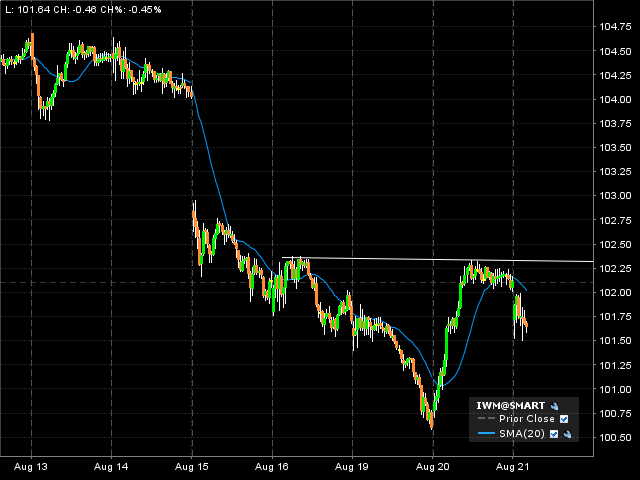The height and width of the screenshot is (480, 640).
Task: Click the 102.50 price axis label
Action: tap(615, 244)
